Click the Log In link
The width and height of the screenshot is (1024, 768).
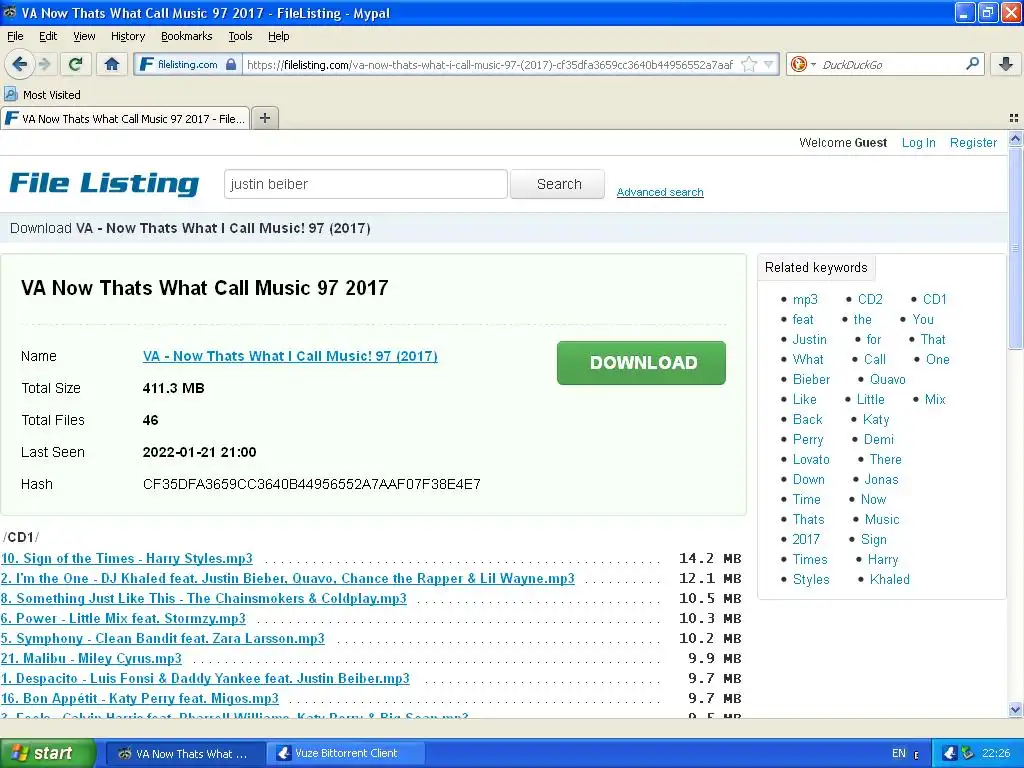[x=918, y=142]
